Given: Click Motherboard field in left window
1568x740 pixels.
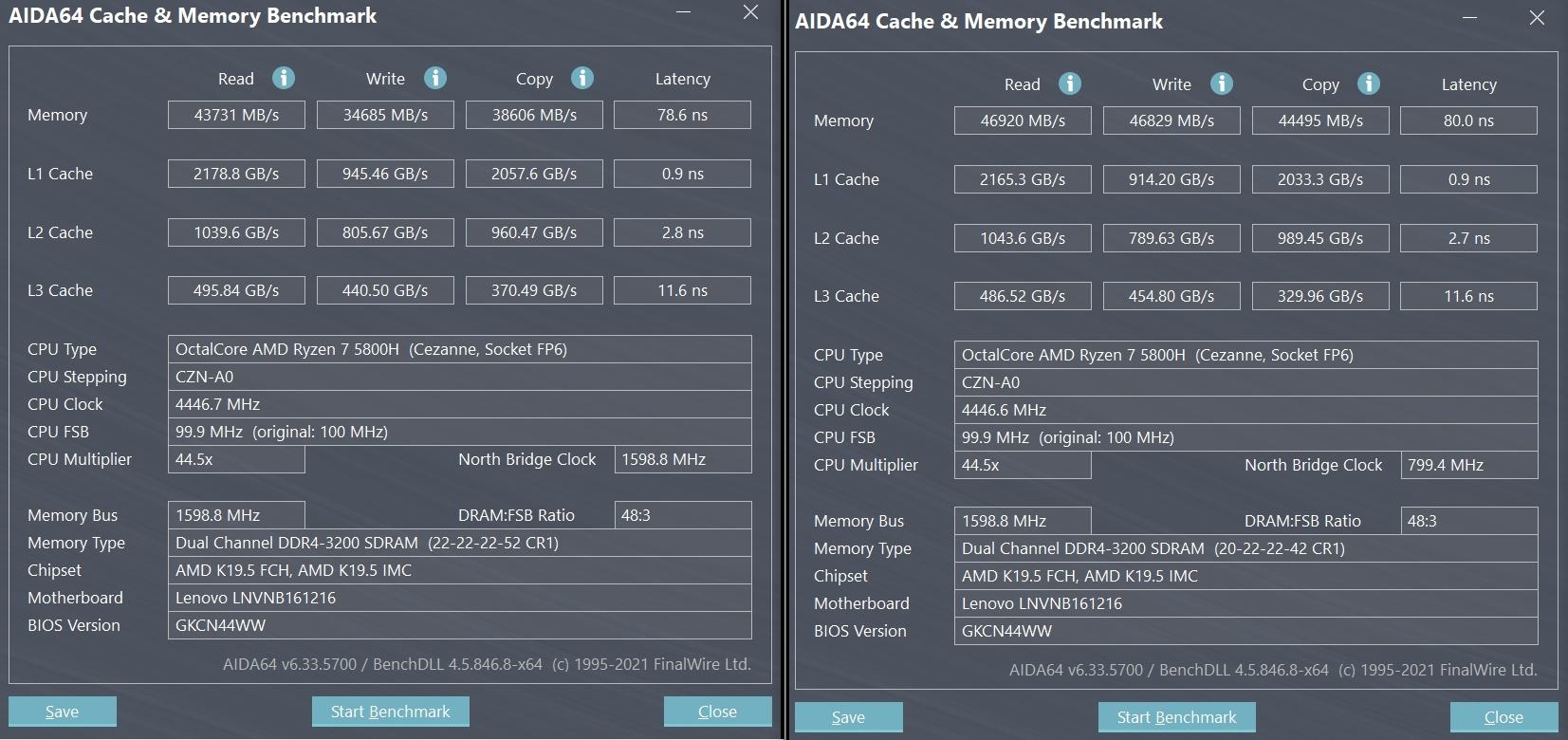Looking at the screenshot, I should point(460,598).
